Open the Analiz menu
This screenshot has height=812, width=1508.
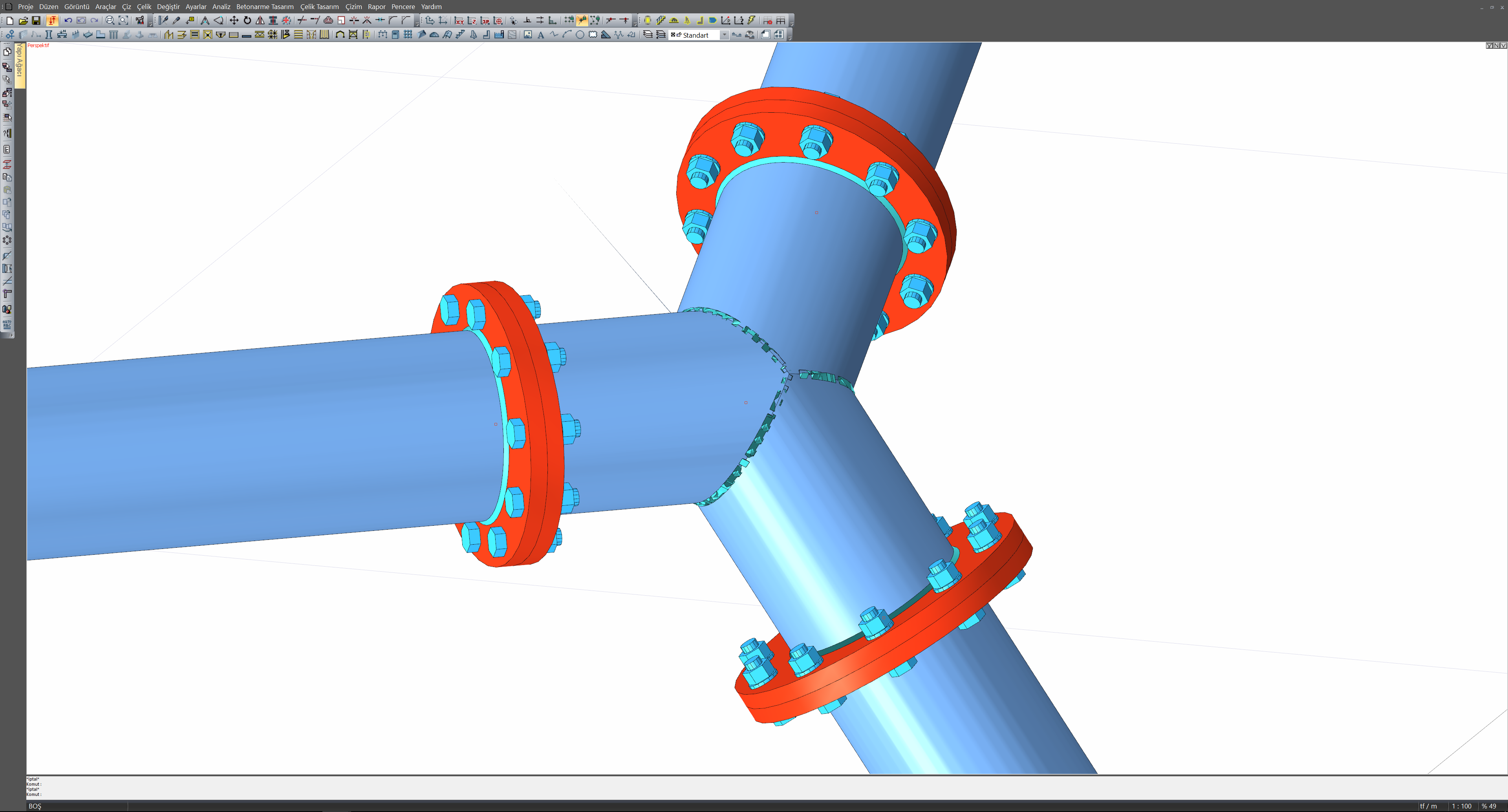[221, 6]
